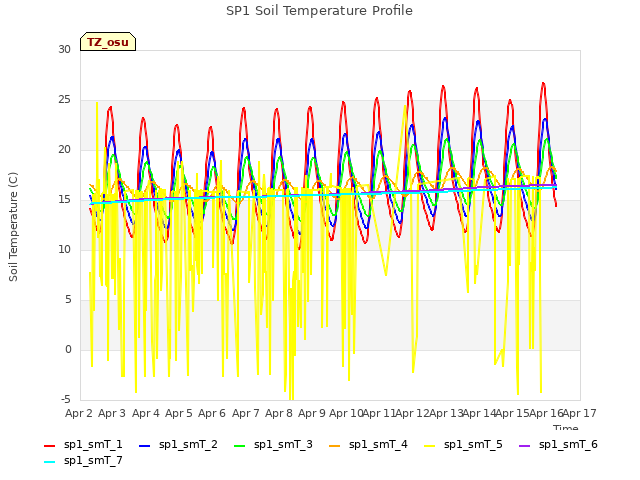640x480 pixels.
Task: Click the partially visible Time axis label
Action: pos(566,427)
